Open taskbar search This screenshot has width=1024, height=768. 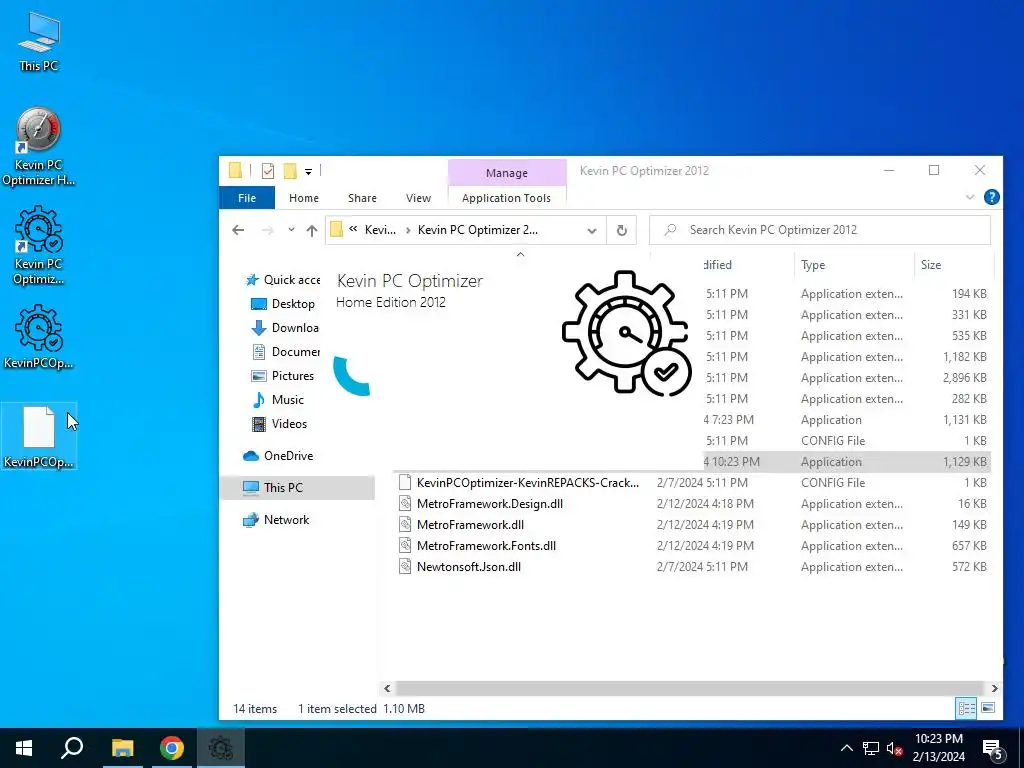tap(72, 748)
